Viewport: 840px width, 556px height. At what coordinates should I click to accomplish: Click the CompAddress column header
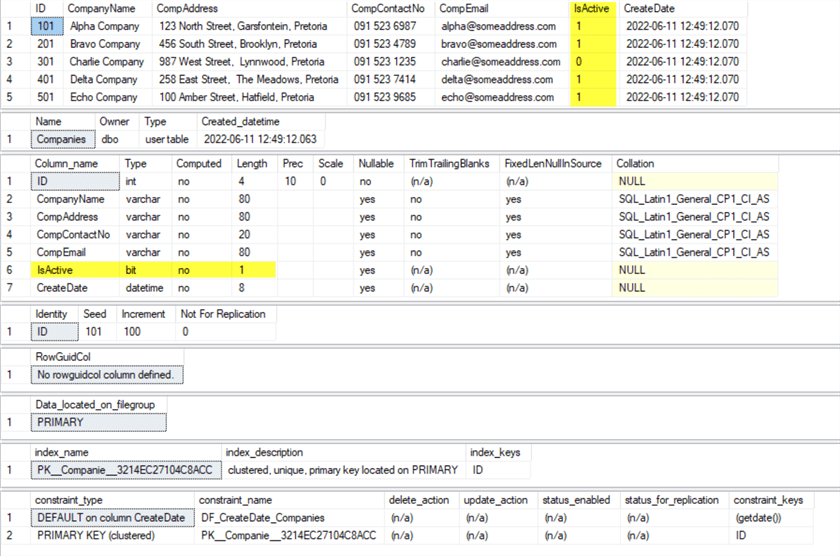[x=187, y=9]
